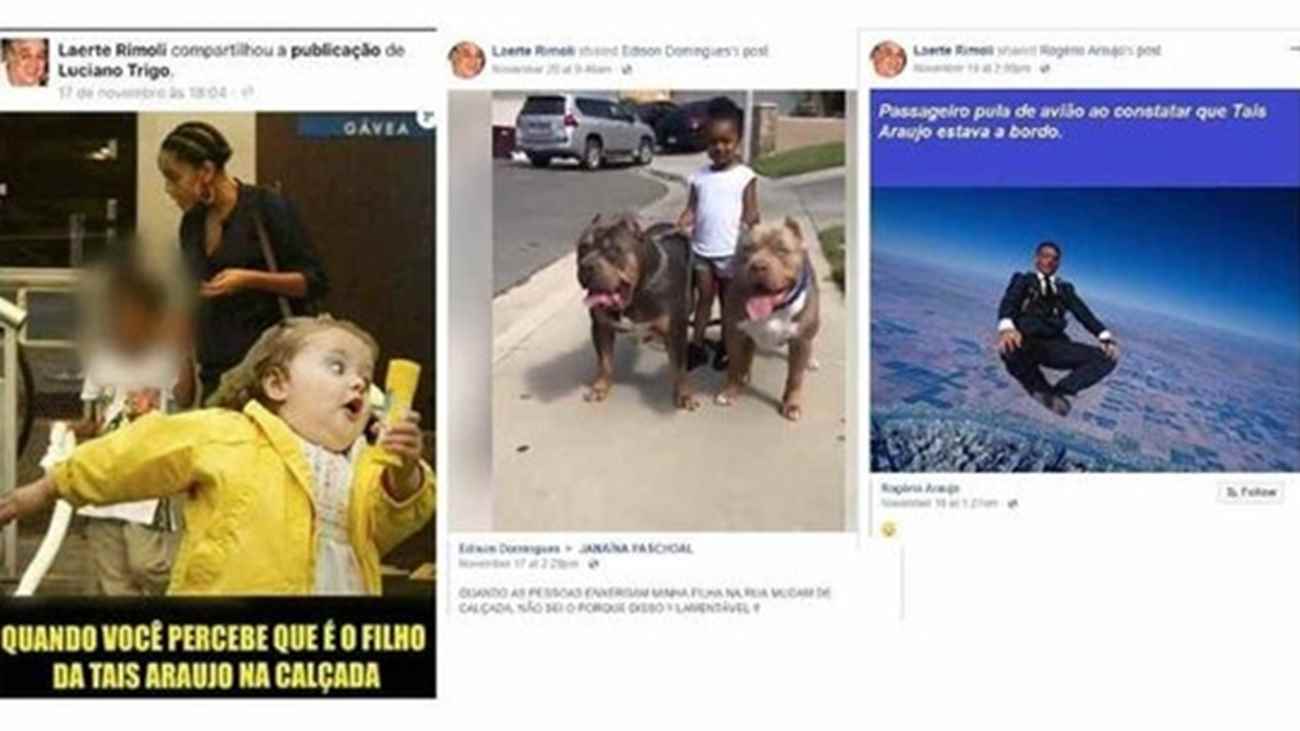Click the emoji reaction under Rogério Araujo's post
The image size is (1300, 731).
pos(888,530)
